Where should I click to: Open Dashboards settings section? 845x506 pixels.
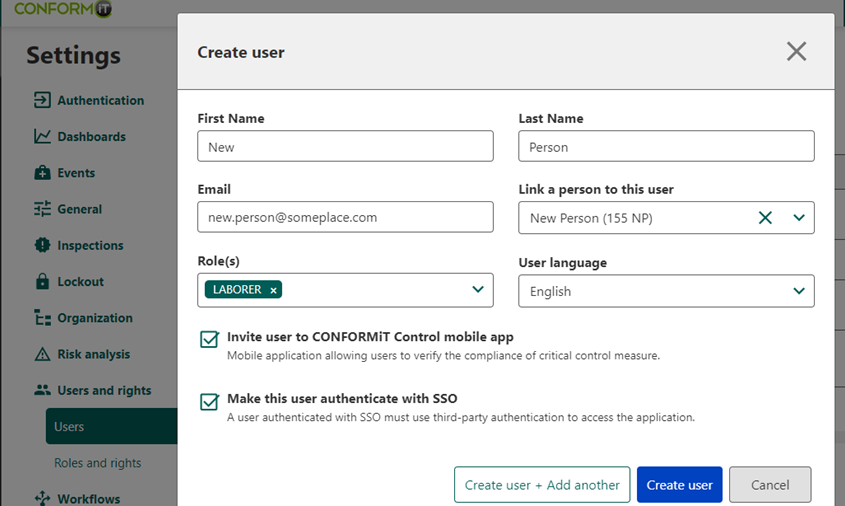(92, 136)
